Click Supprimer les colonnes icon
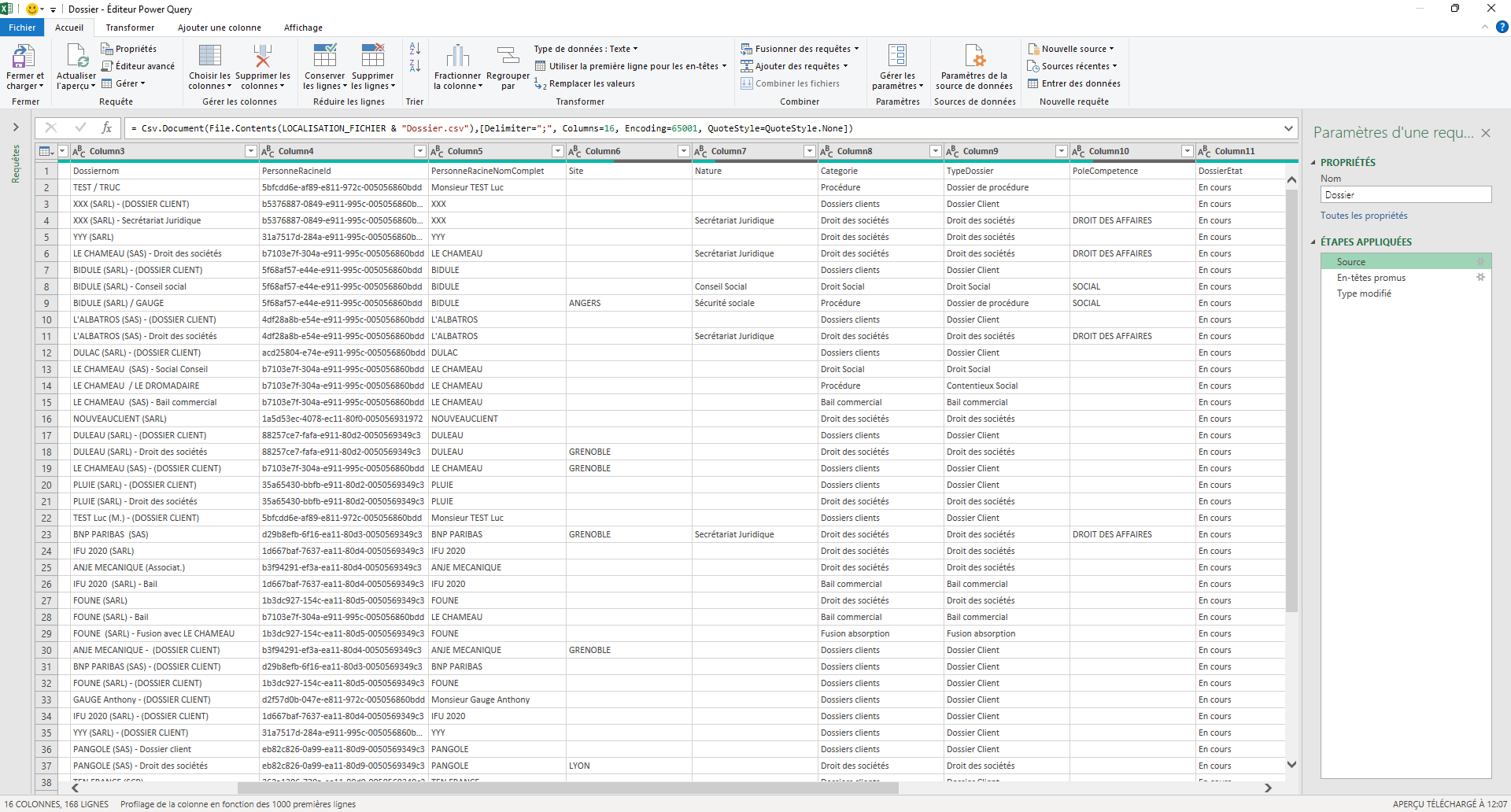 coord(263,56)
